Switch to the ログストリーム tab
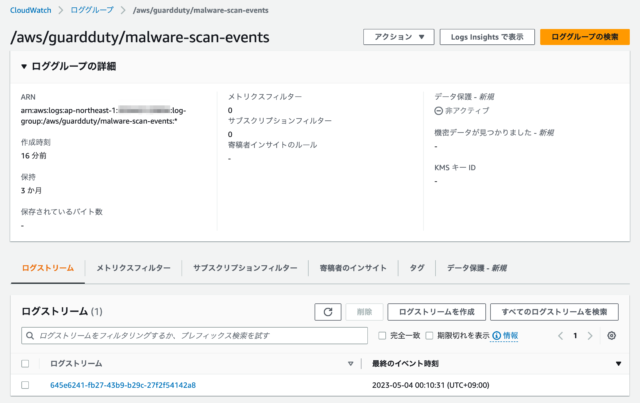This screenshot has height=403, width=640. pyautogui.click(x=48, y=268)
